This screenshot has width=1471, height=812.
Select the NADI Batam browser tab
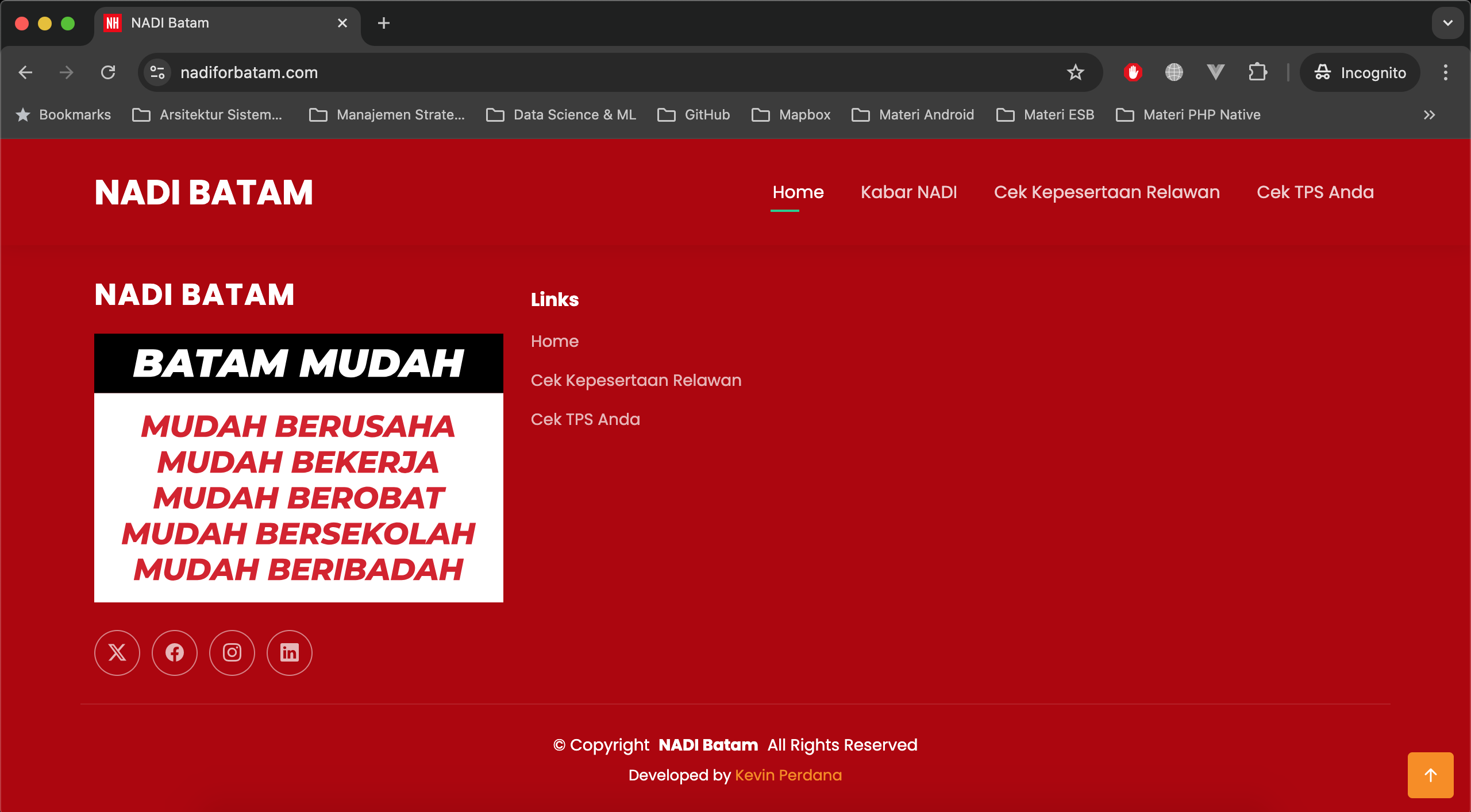[227, 23]
